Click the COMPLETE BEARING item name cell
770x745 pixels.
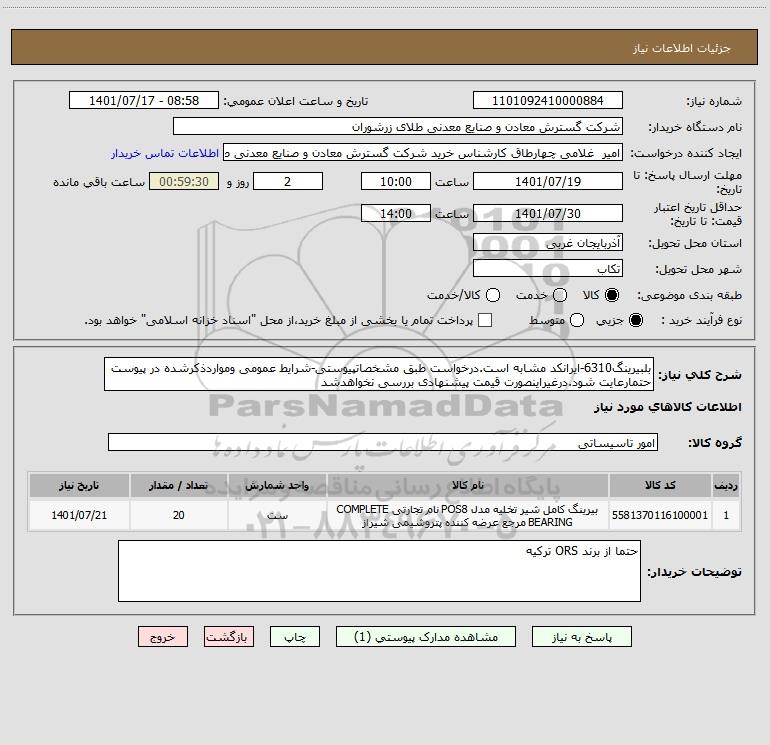(x=468, y=515)
